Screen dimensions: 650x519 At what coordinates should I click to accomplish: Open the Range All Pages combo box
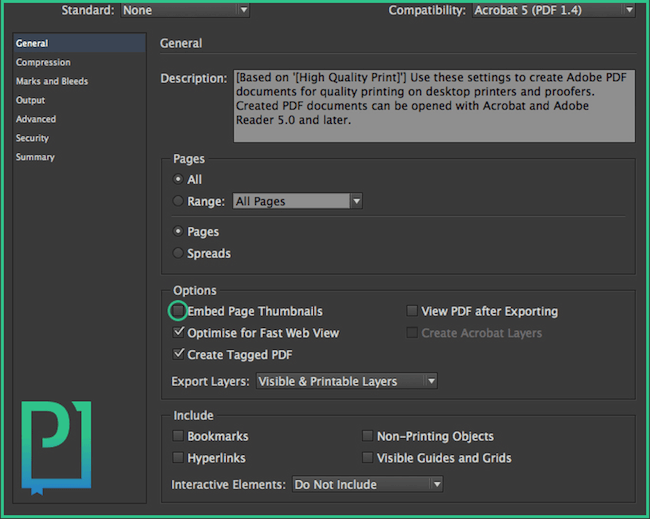click(x=297, y=201)
